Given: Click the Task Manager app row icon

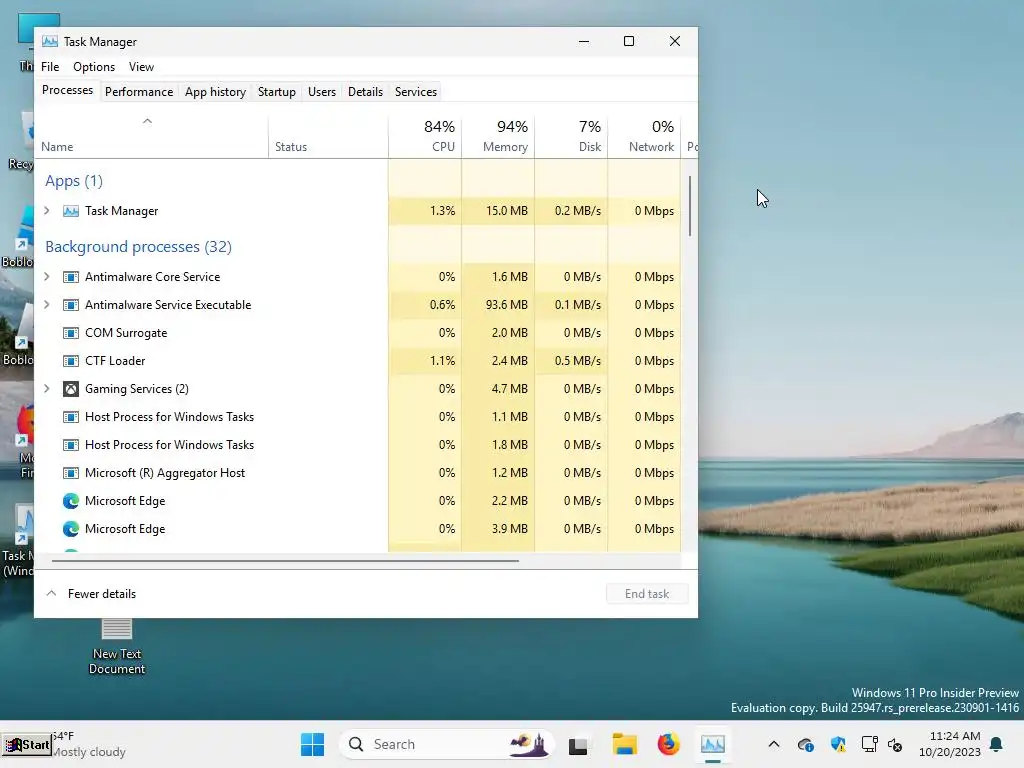Looking at the screenshot, I should point(71,211).
